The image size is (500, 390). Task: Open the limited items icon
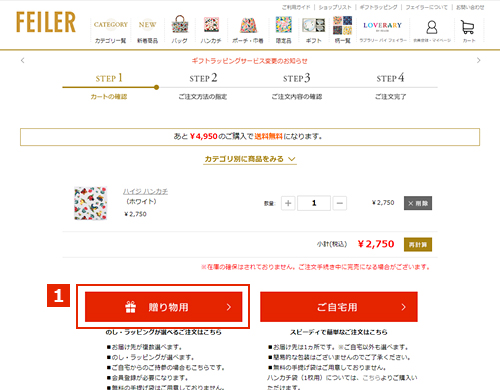(x=284, y=24)
